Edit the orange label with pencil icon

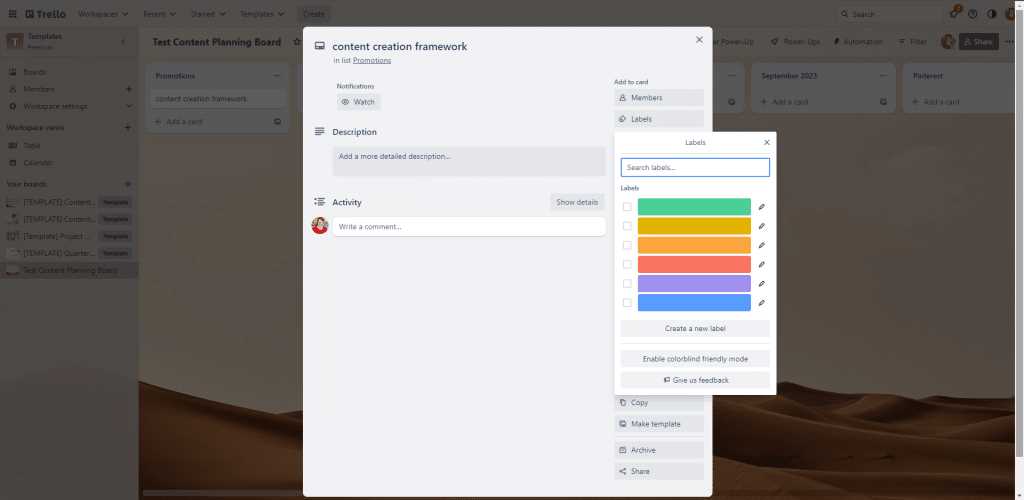click(x=761, y=245)
